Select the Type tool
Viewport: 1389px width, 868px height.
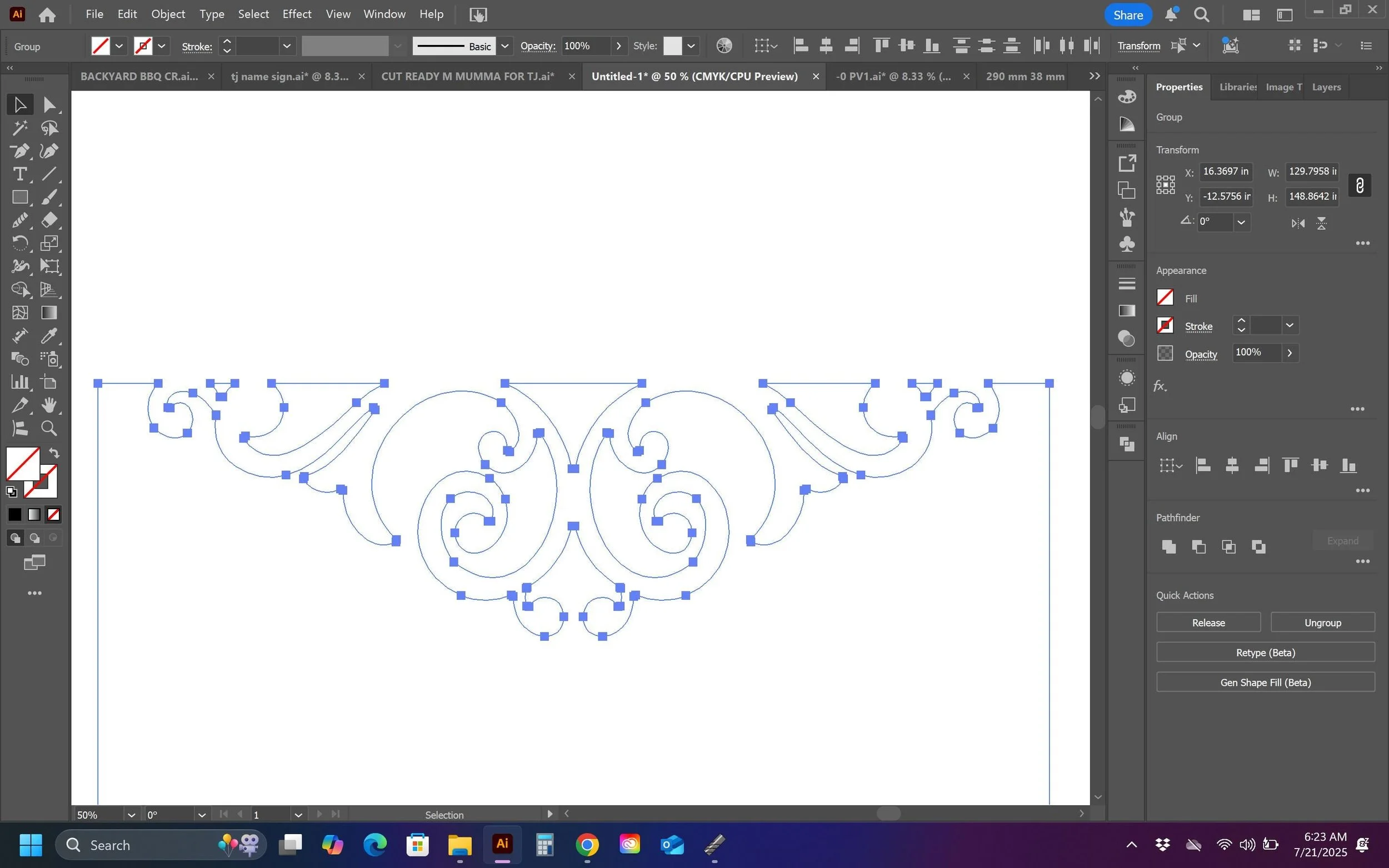(19, 174)
